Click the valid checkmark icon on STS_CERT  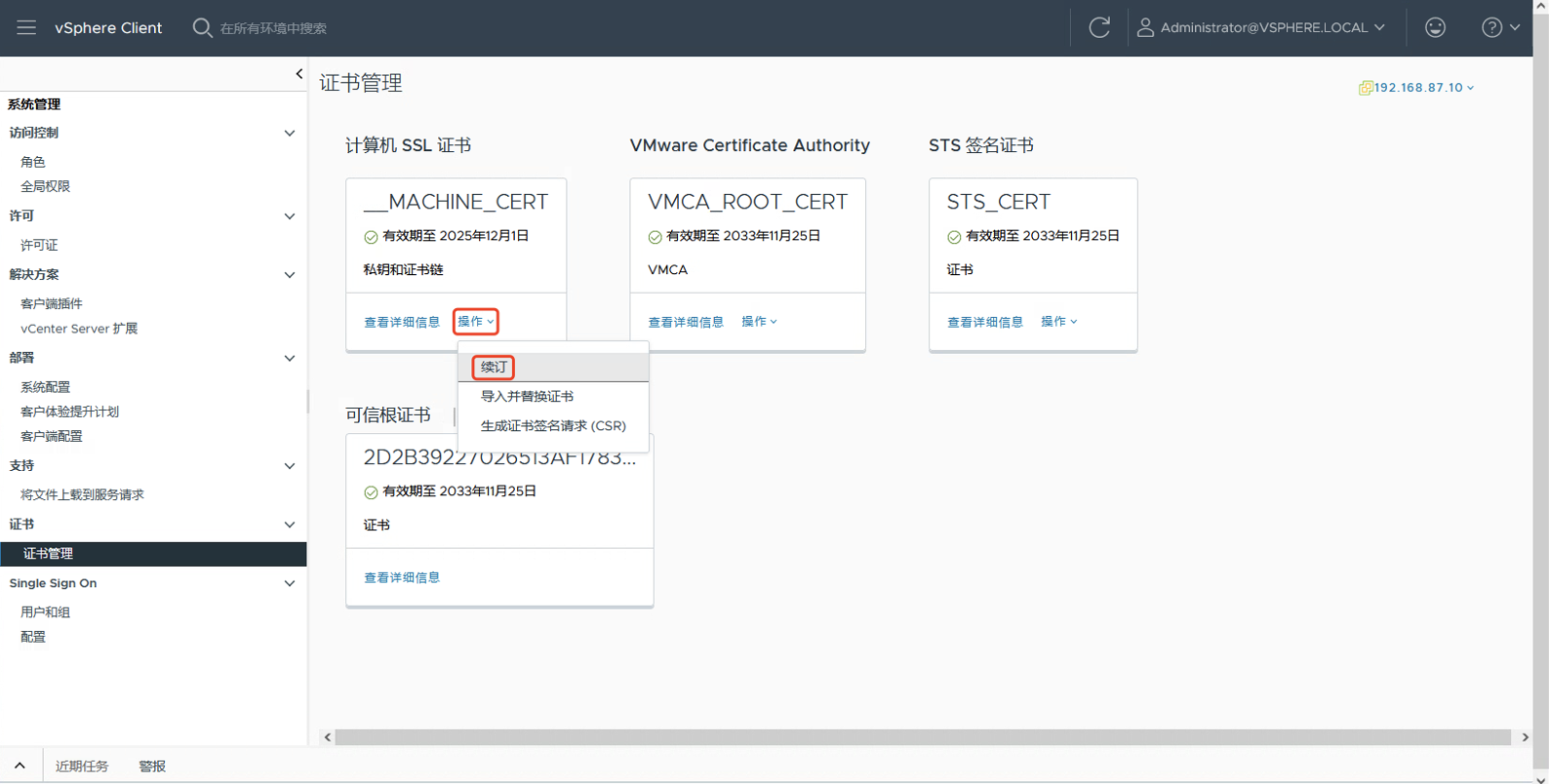point(954,237)
